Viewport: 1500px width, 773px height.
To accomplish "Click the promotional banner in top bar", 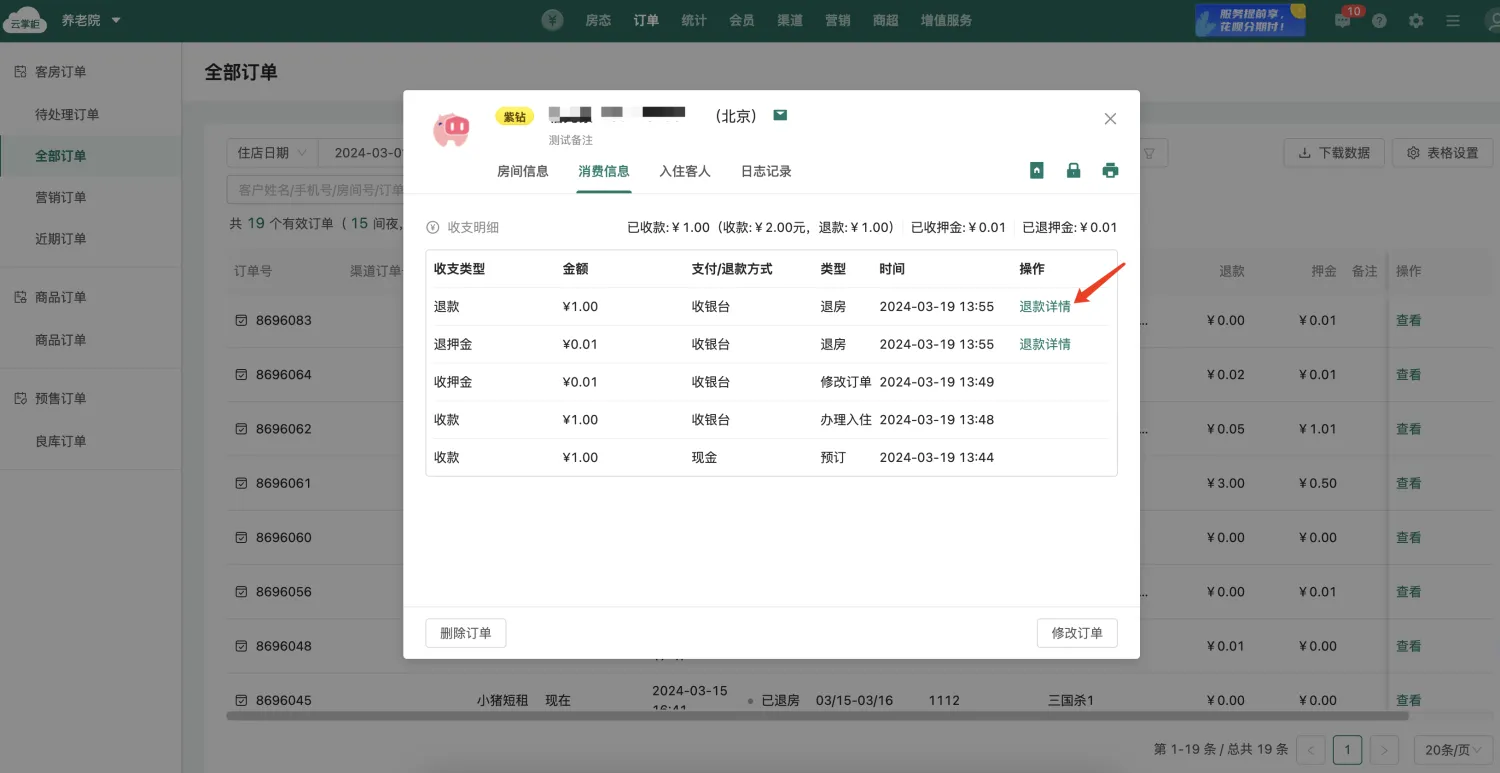I will [x=1250, y=20].
